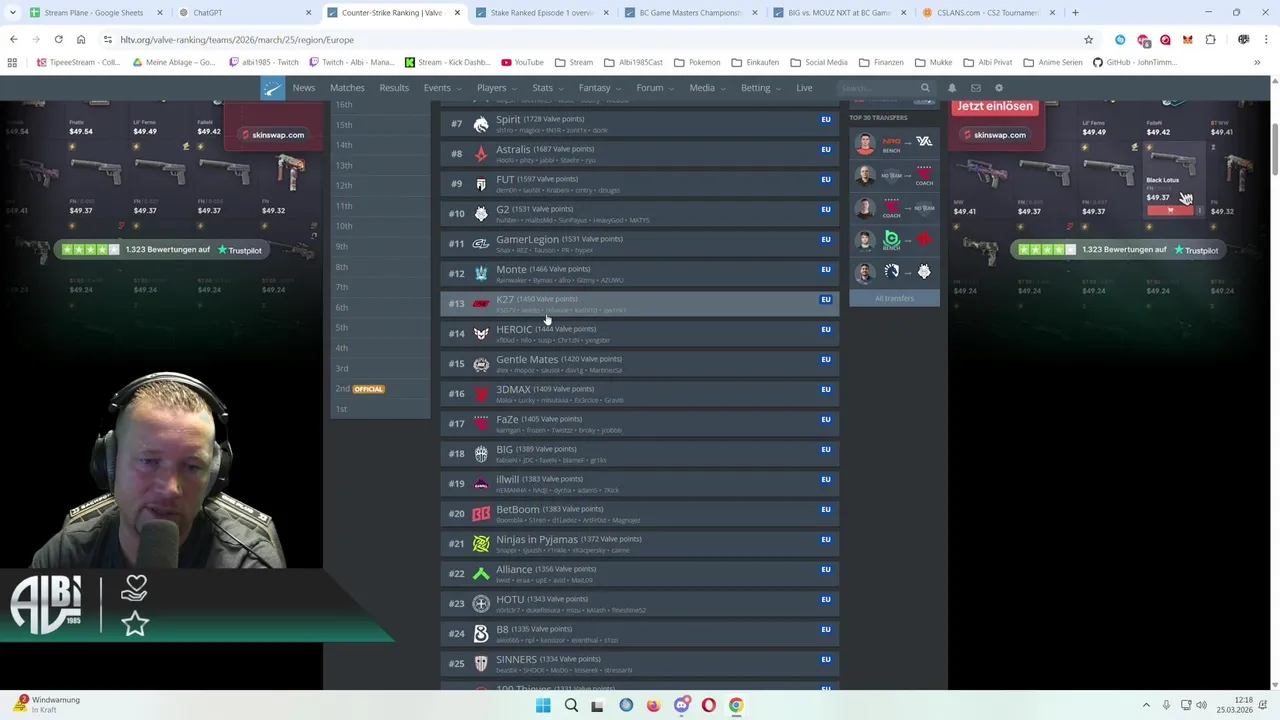The image size is (1280, 720).
Task: Click the Spirit team logo
Action: [x=481, y=124]
